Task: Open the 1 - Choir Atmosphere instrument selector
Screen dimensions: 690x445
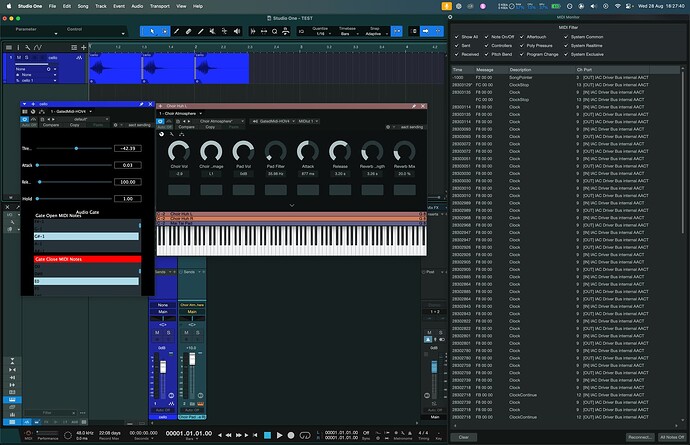Action: click(x=181, y=114)
